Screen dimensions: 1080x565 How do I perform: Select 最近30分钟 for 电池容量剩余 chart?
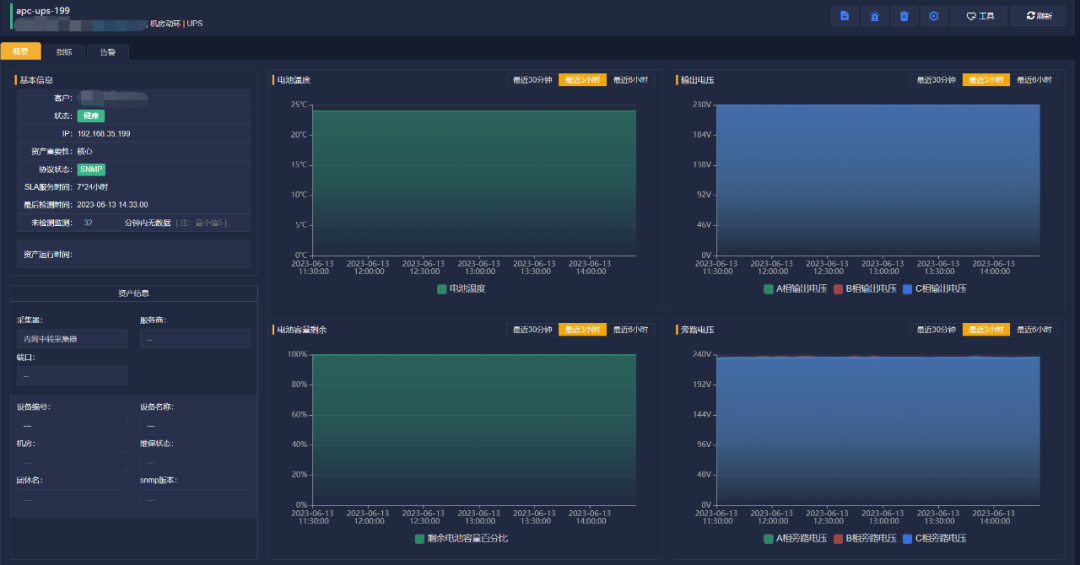(x=532, y=329)
